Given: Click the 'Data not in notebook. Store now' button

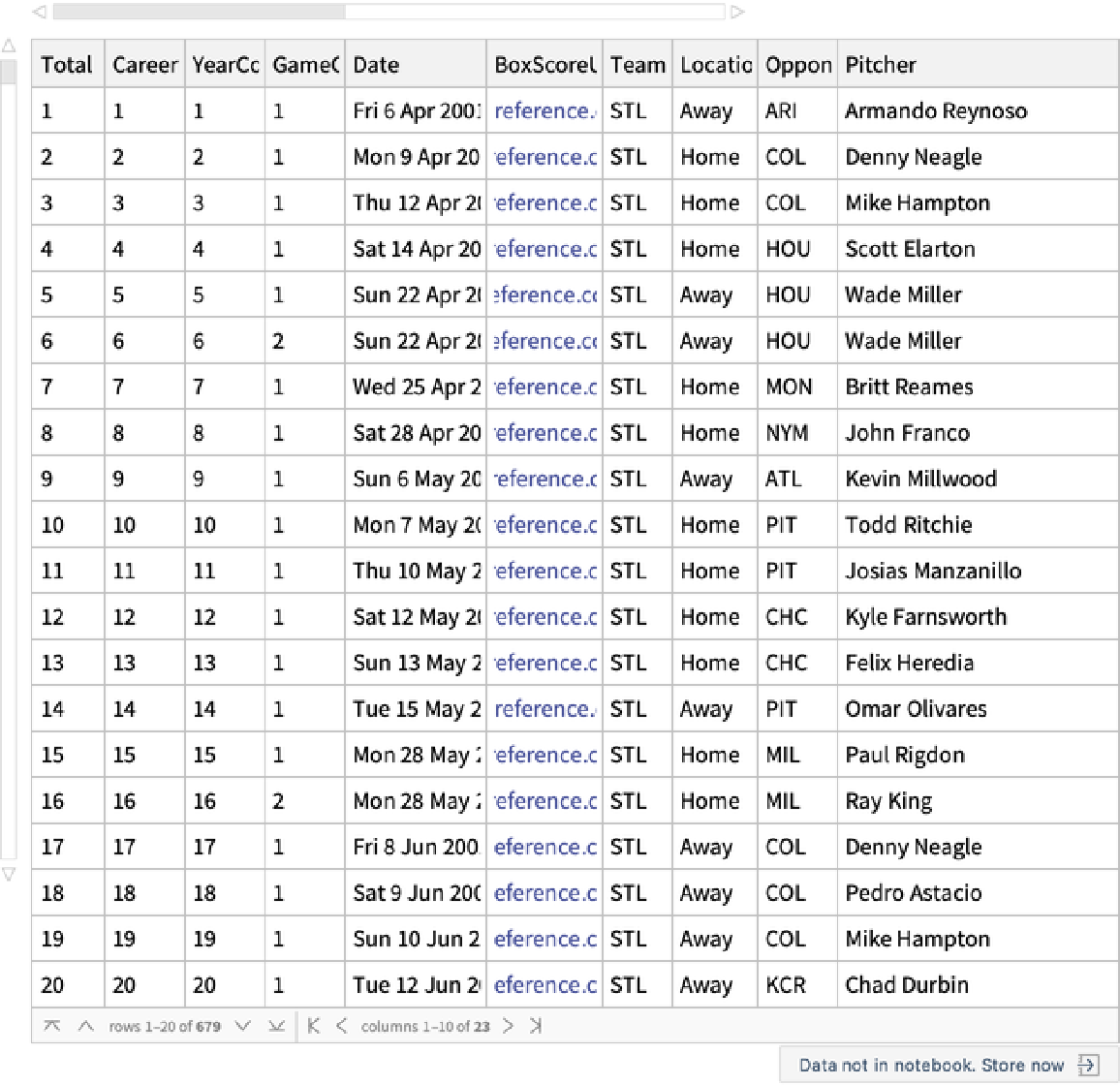Looking at the screenshot, I should tap(948, 1065).
